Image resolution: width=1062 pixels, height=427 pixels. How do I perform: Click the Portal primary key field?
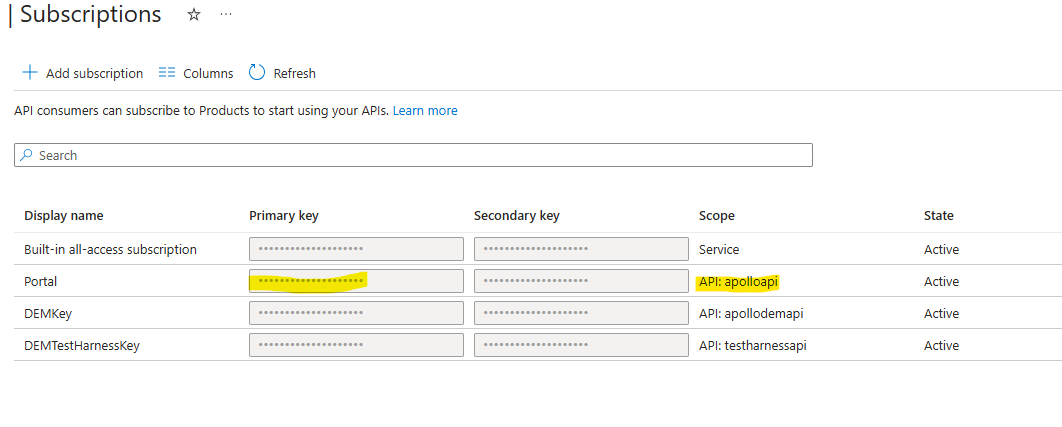pos(356,281)
